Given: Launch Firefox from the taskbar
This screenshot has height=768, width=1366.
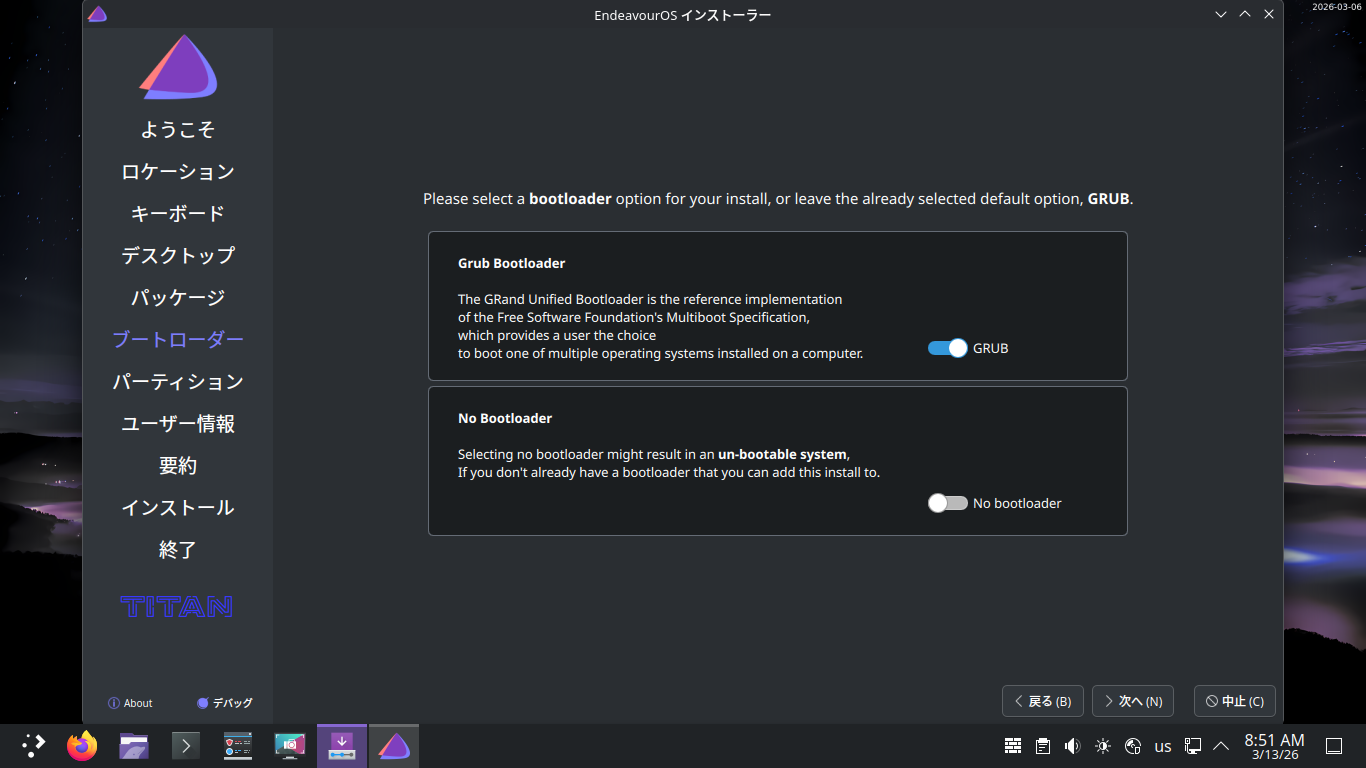Looking at the screenshot, I should [82, 746].
